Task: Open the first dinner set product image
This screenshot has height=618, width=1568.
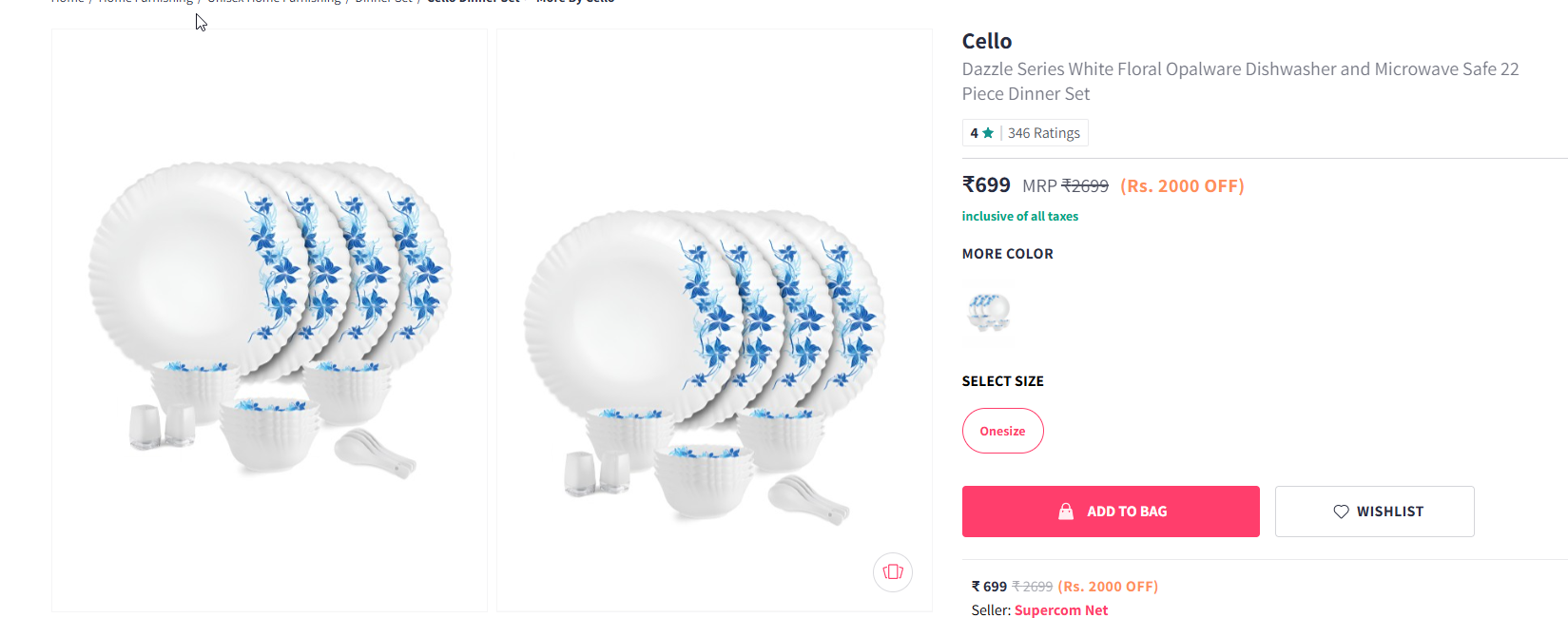Action: point(270,319)
